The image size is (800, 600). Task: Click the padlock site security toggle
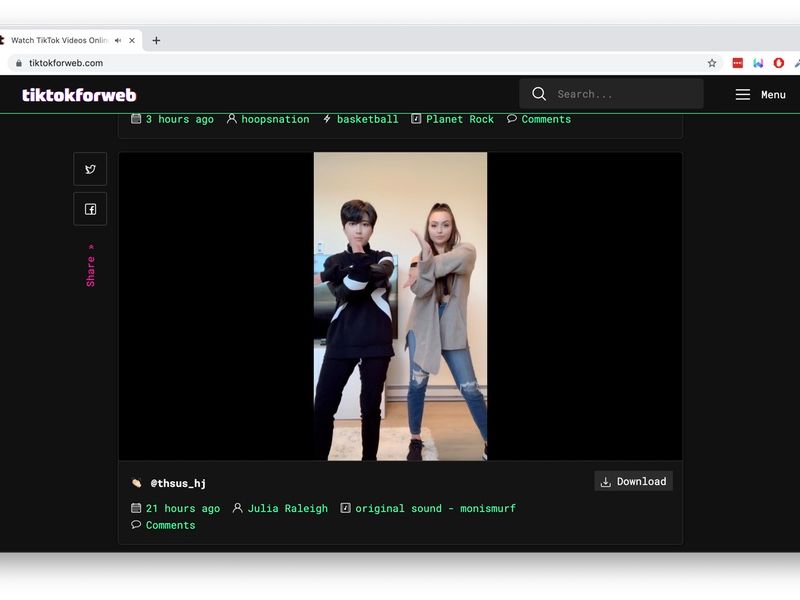[18, 62]
